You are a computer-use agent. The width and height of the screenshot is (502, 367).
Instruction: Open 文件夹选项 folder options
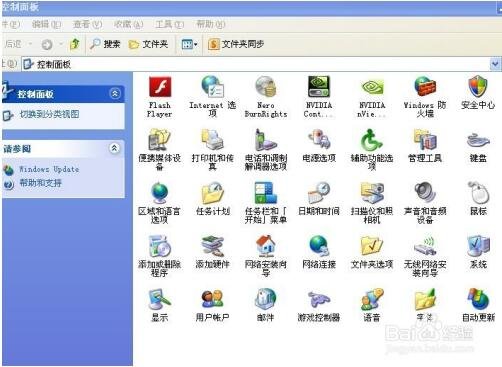372,252
